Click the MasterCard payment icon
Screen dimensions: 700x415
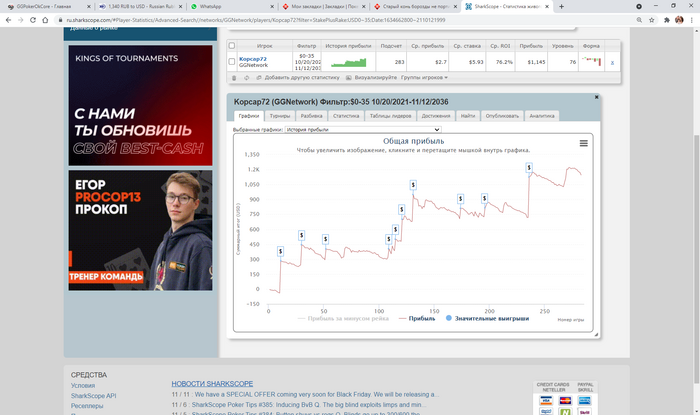pos(565,400)
